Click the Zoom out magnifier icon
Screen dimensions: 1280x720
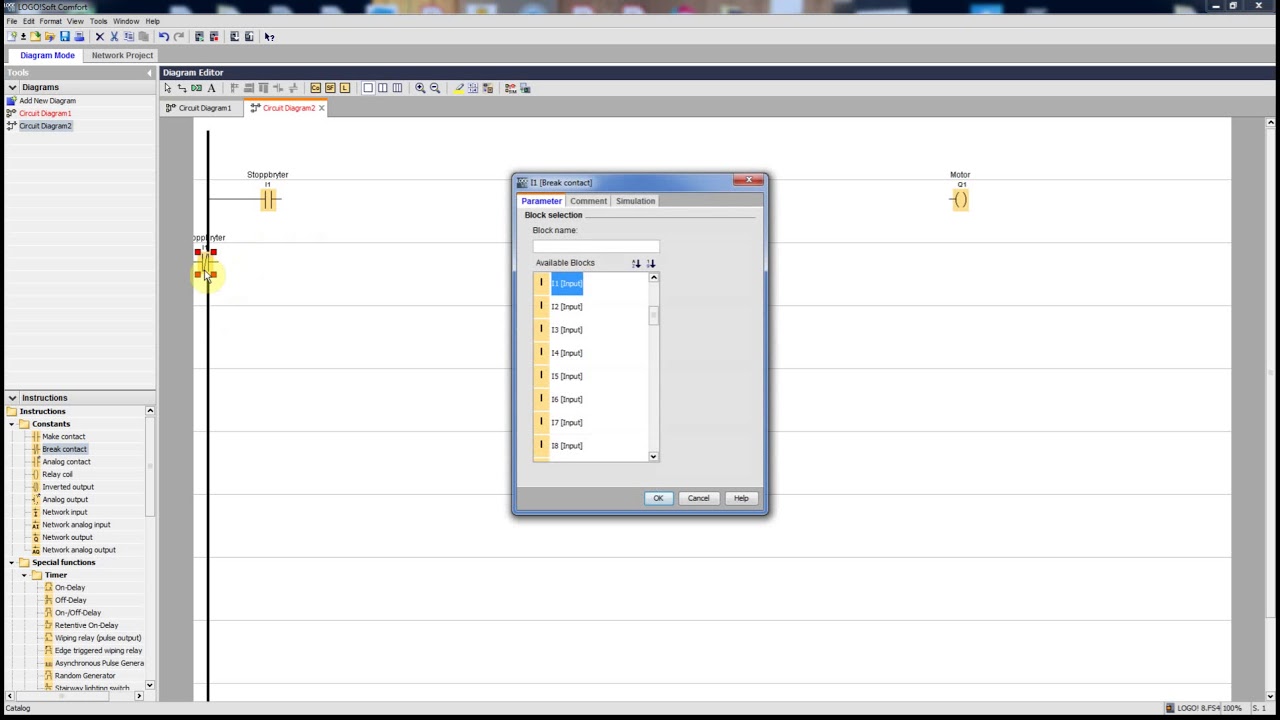click(x=435, y=88)
